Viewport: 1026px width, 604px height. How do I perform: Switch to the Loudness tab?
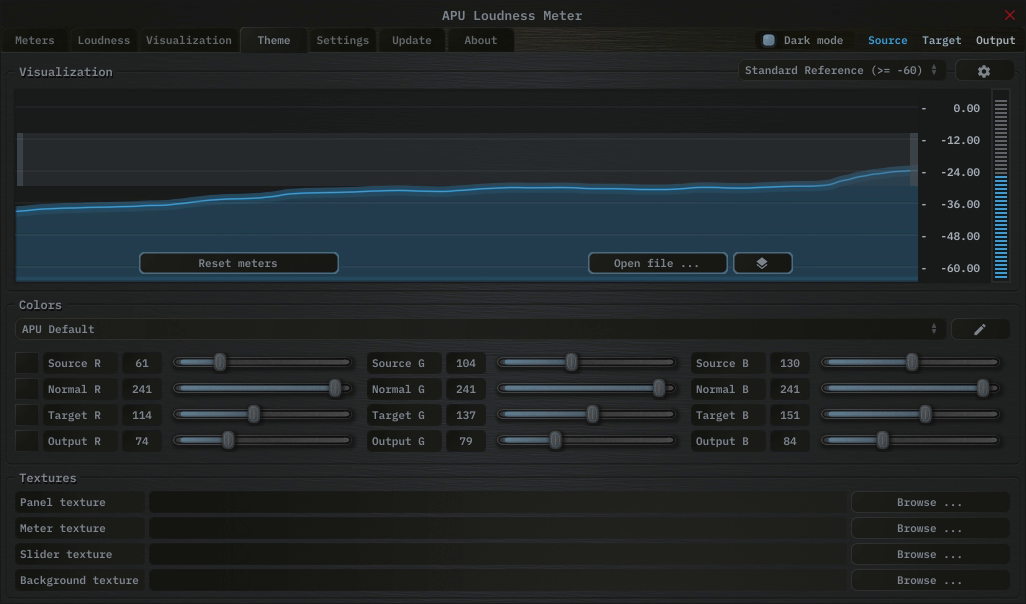point(104,41)
